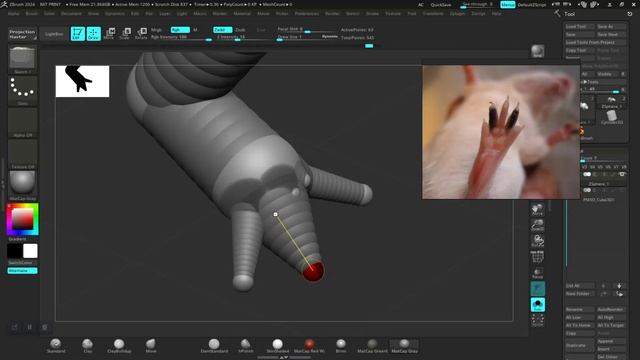The height and width of the screenshot is (360, 640).
Task: Apply MatCap Red Wax material
Action: [309, 345]
